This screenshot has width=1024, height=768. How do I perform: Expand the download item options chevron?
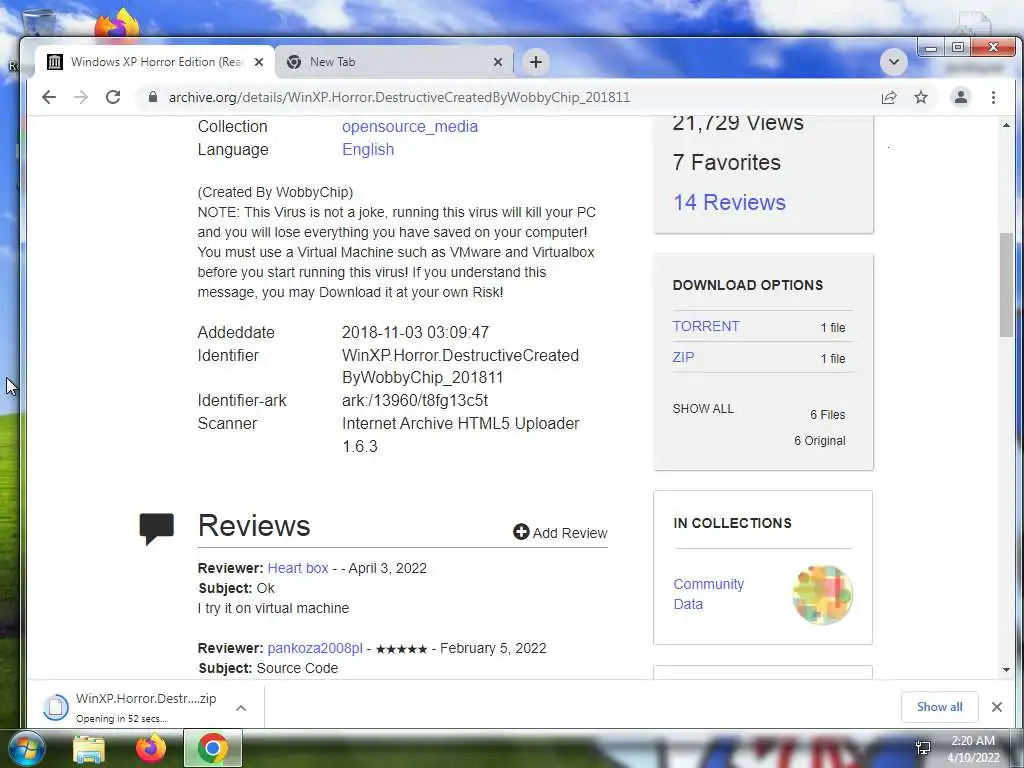pos(240,708)
